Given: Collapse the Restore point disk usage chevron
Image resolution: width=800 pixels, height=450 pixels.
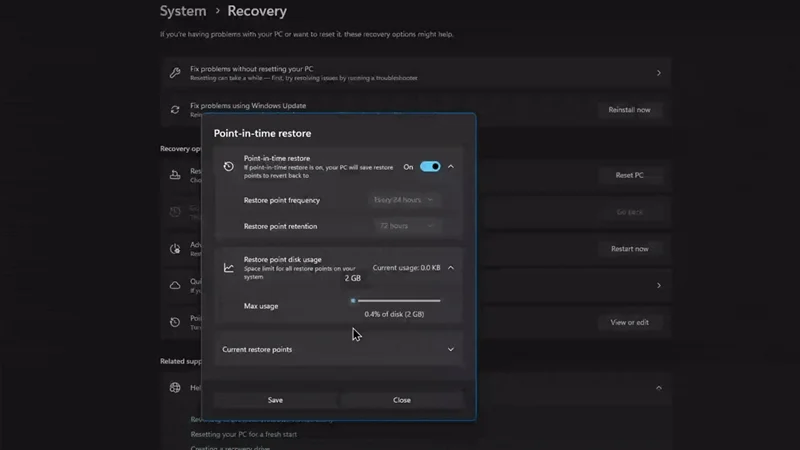Looking at the screenshot, I should click(x=451, y=268).
